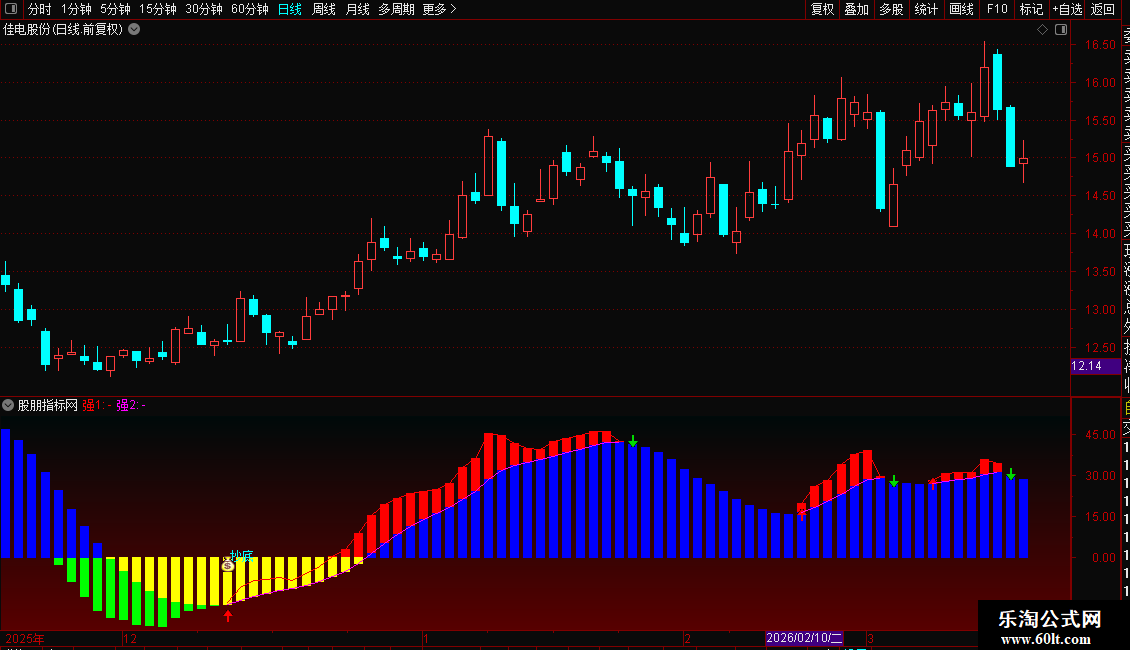This screenshot has height=650, width=1130.
Task: Click the panel layout icon at top-left
Action: click(x=11, y=9)
